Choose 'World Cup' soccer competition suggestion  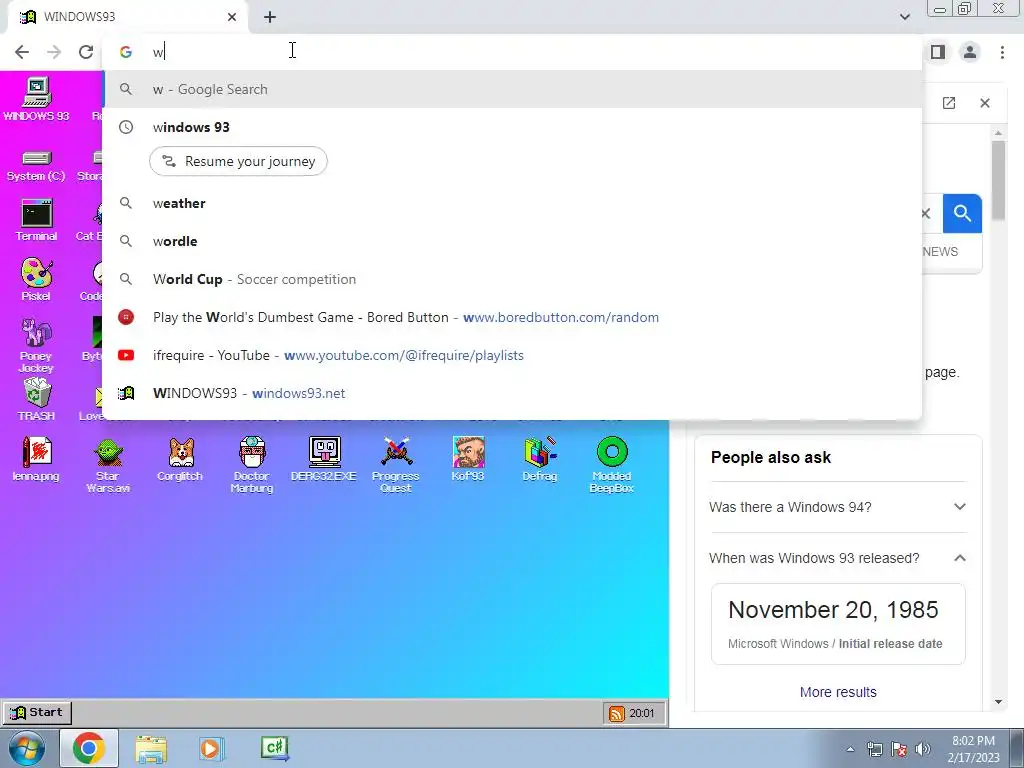pos(512,279)
